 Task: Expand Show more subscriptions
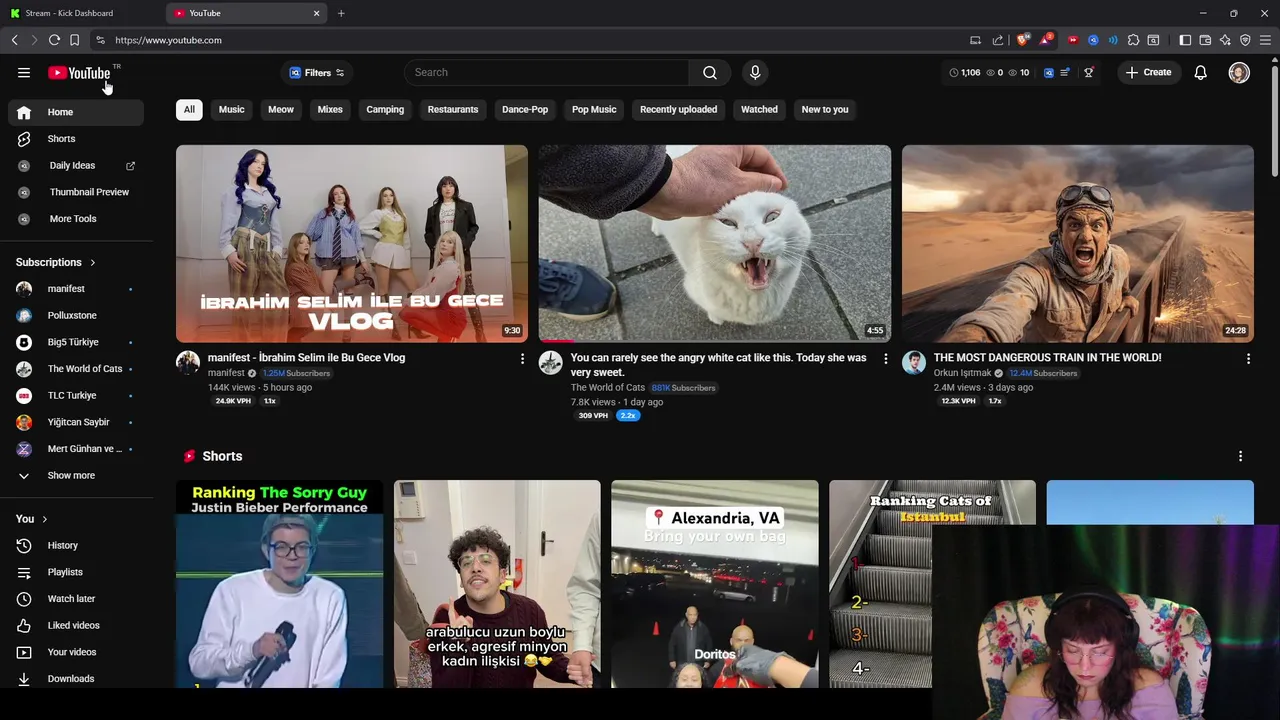tap(76, 476)
